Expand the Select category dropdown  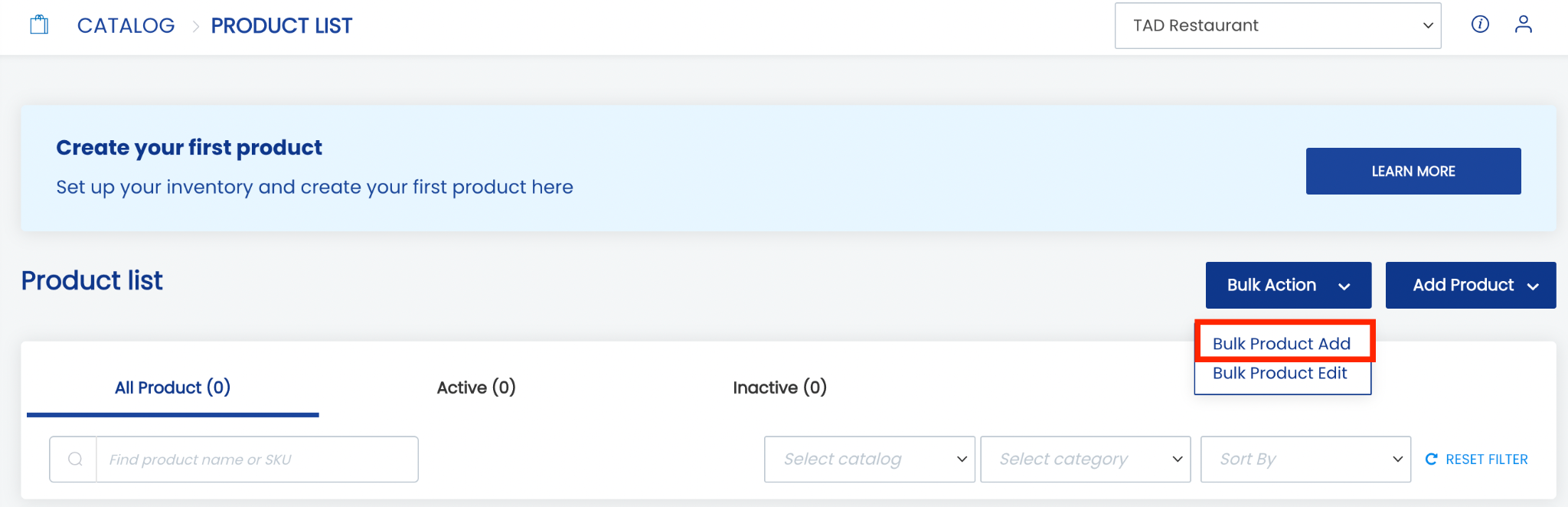click(x=1085, y=460)
